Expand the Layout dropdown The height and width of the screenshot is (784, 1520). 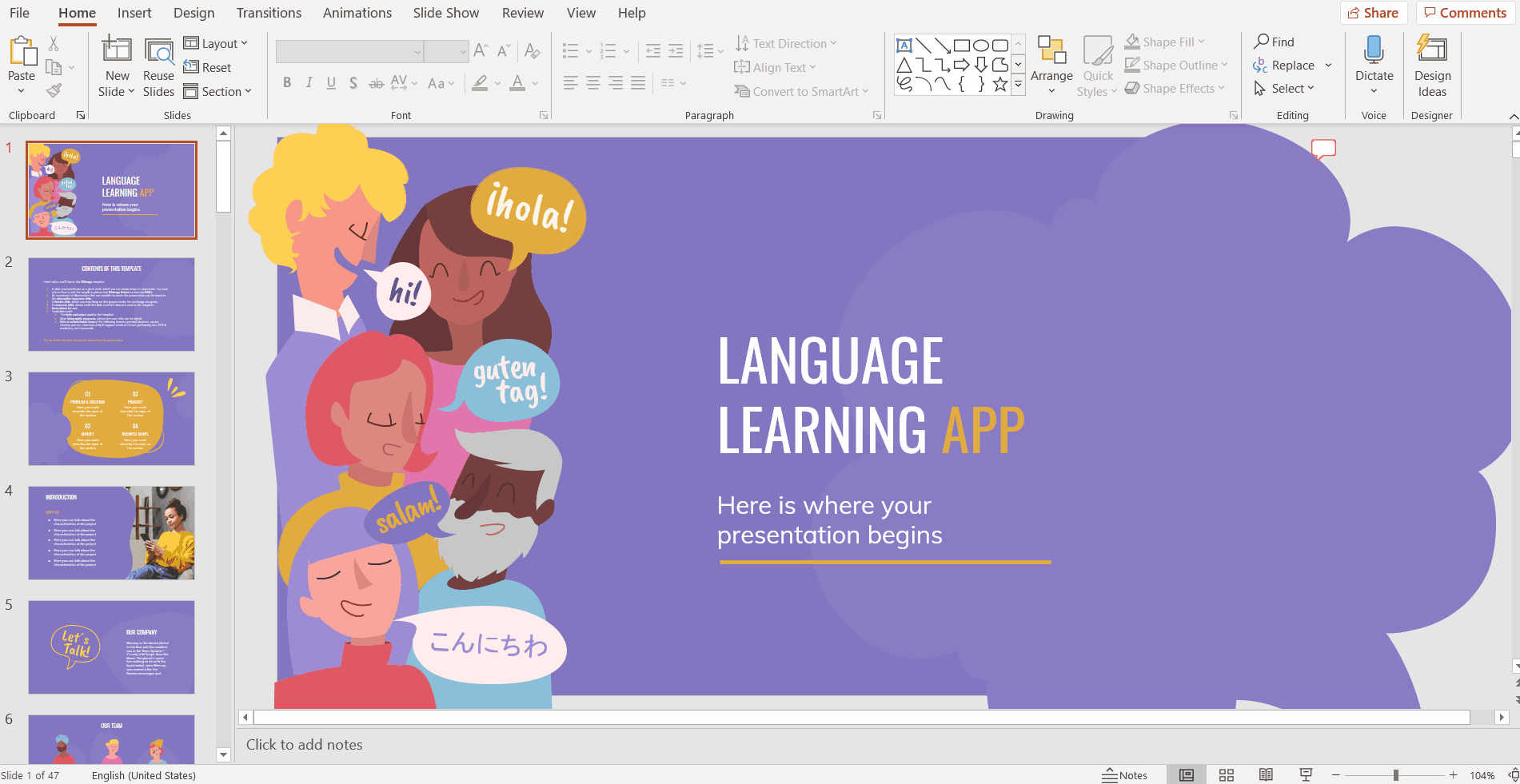216,43
